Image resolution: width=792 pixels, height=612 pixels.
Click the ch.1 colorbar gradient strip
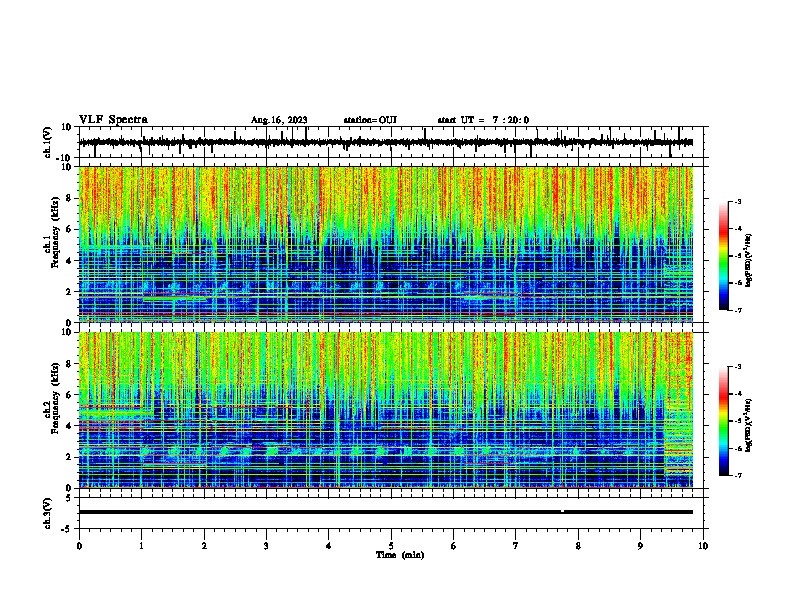pyautogui.click(x=724, y=256)
